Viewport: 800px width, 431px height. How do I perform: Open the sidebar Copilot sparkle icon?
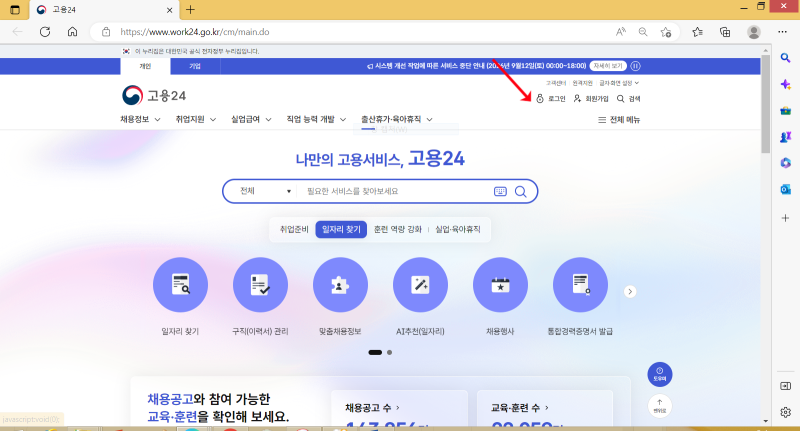pyautogui.click(x=786, y=84)
